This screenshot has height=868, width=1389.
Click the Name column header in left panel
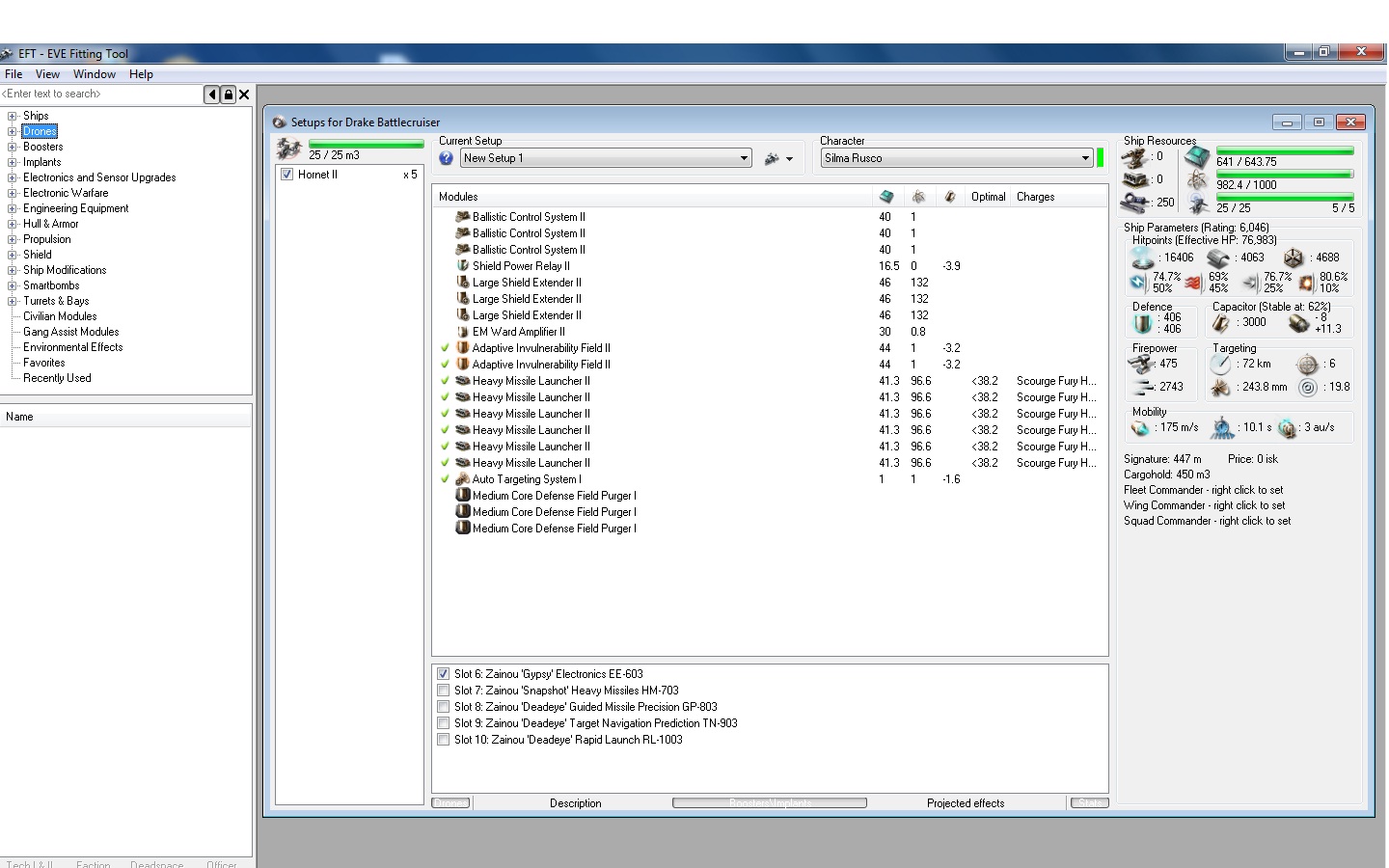[126, 417]
